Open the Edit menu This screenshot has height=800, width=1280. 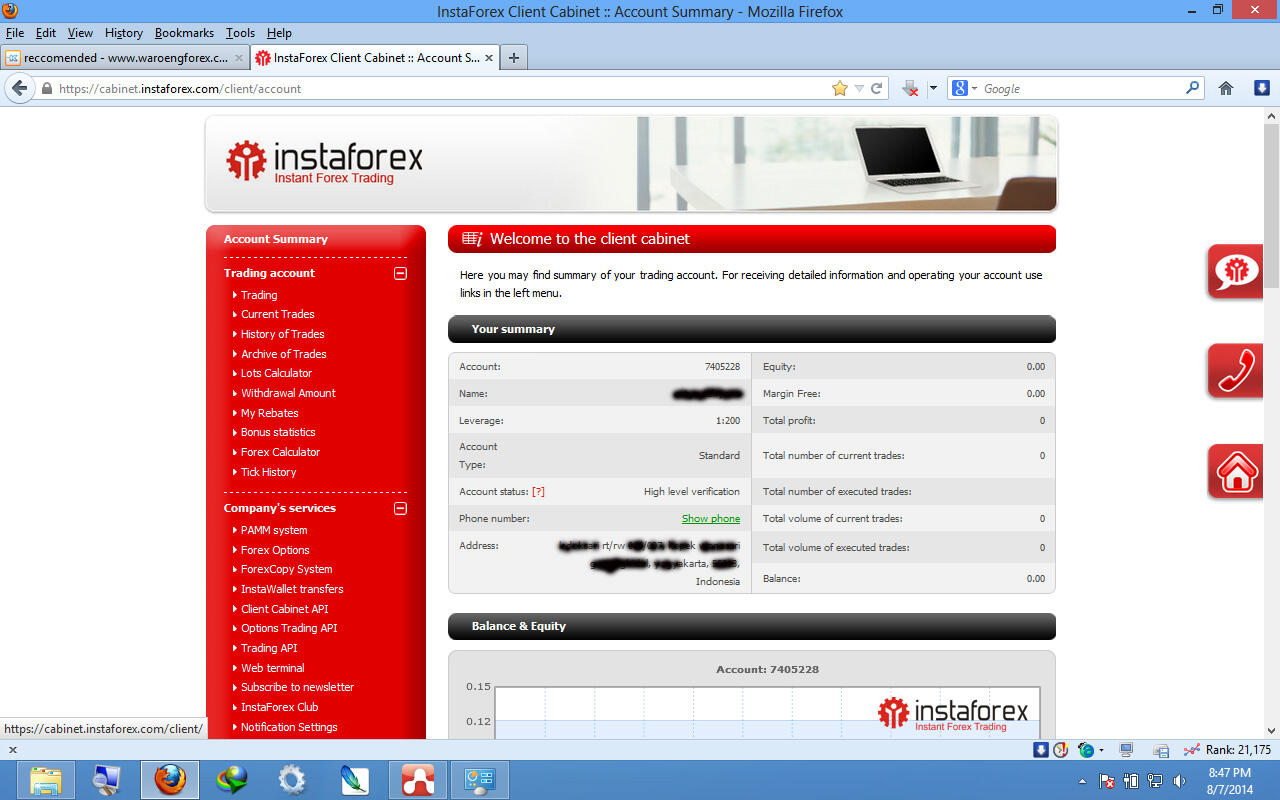click(45, 33)
